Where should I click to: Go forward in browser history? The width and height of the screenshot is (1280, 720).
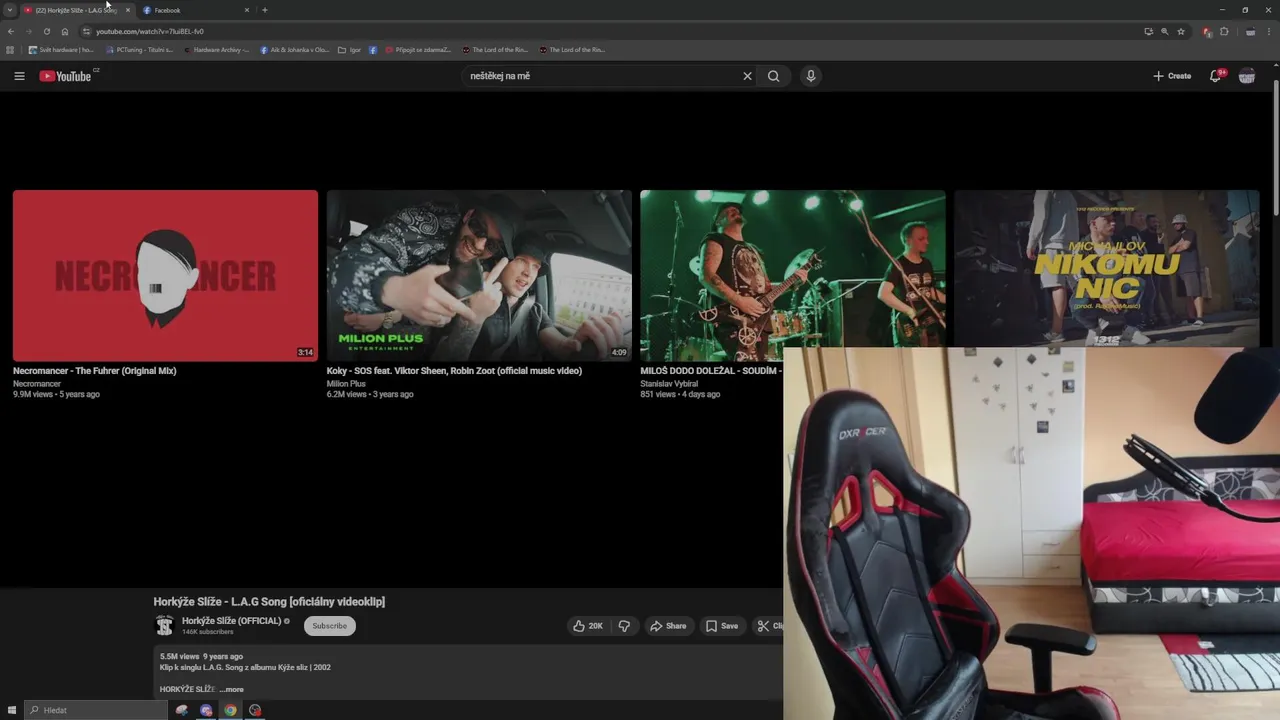[28, 31]
